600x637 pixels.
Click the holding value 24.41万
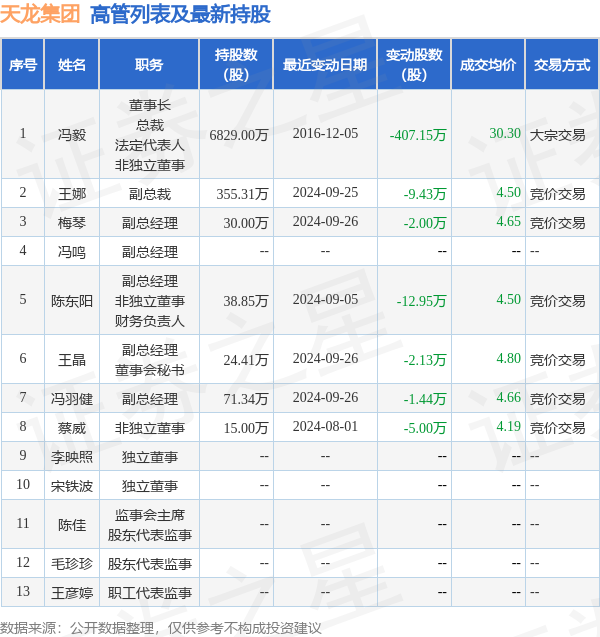(246, 360)
